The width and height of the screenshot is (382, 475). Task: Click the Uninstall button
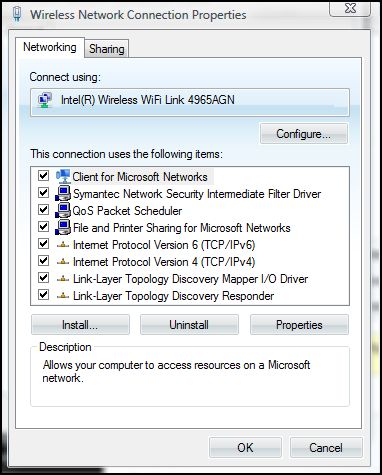[x=189, y=325]
